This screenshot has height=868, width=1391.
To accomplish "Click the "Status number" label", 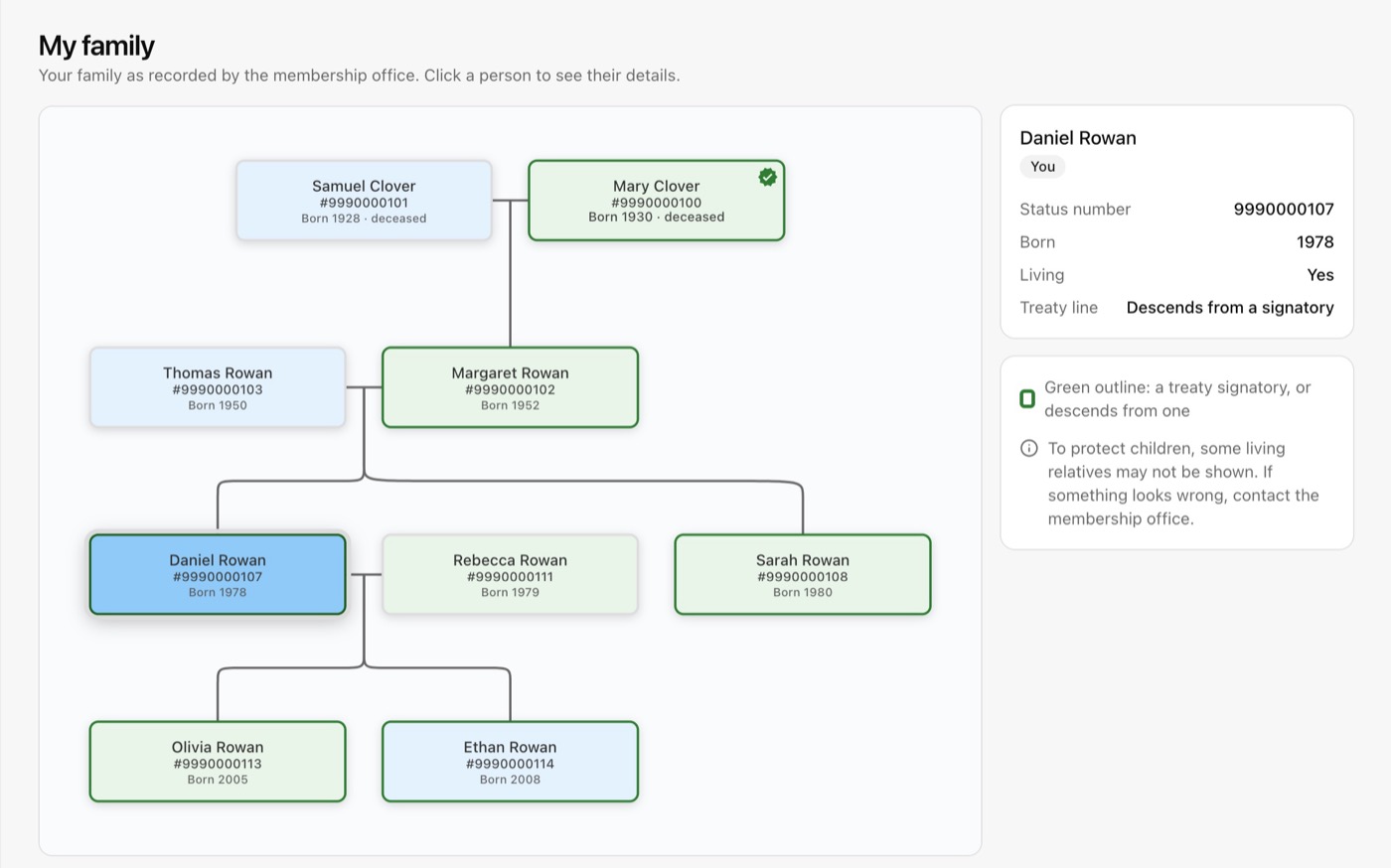I will (1075, 210).
